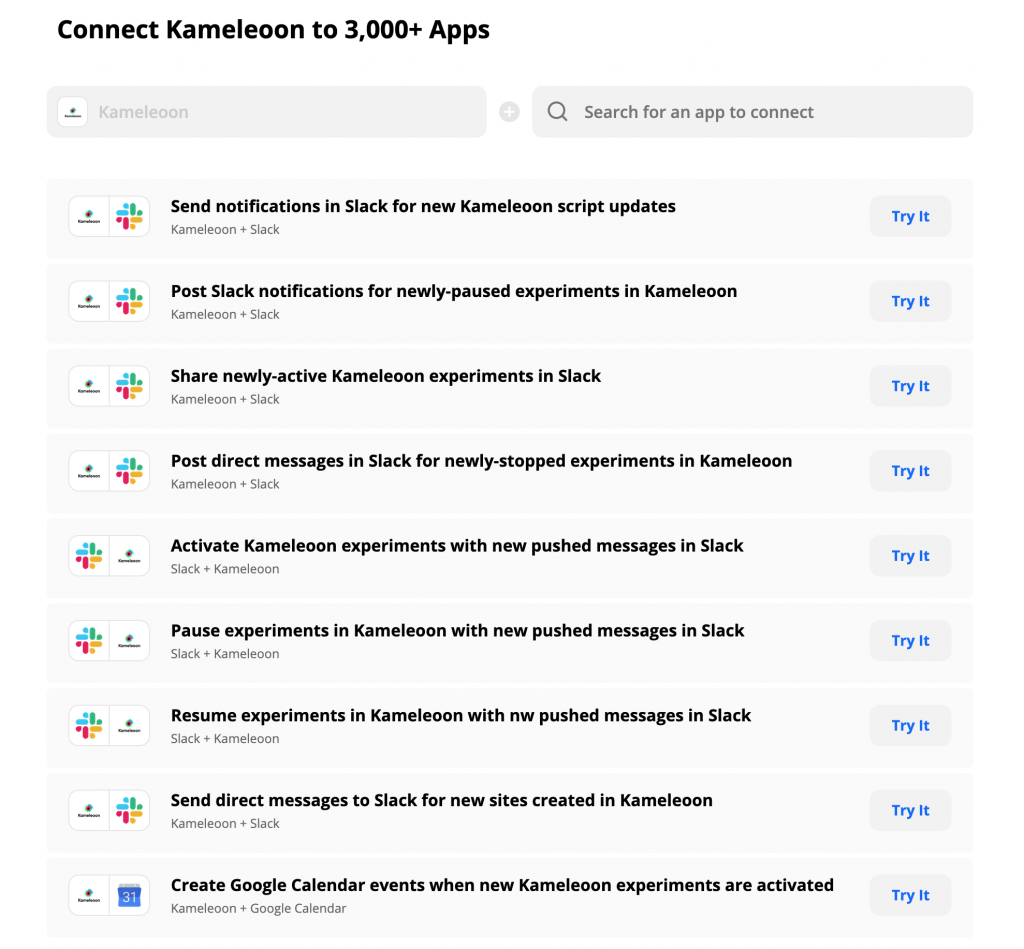Click Google Calendar icon in last row
Screen dimensions: 1024x949
(x=129, y=895)
